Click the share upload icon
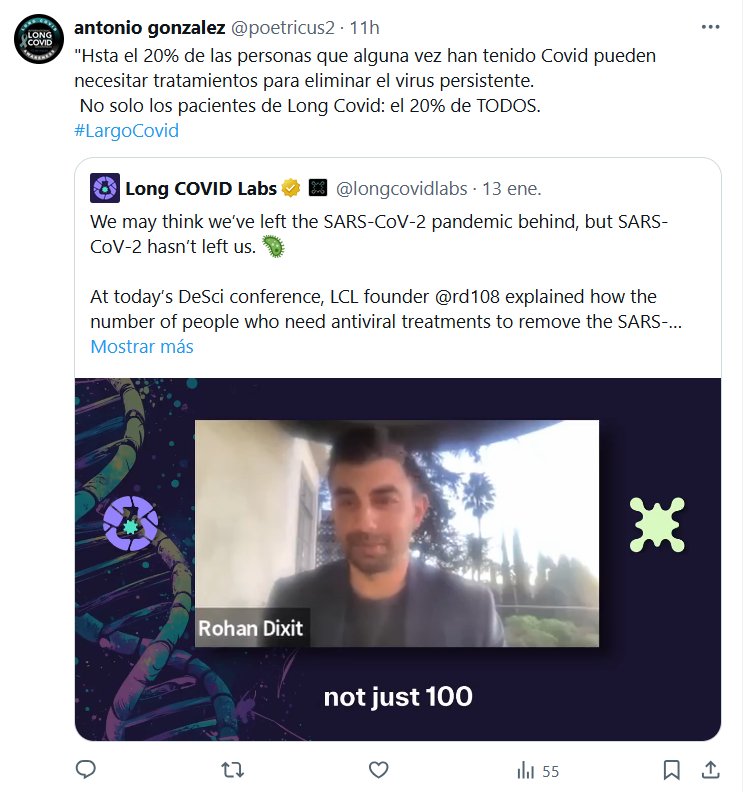 click(710, 770)
